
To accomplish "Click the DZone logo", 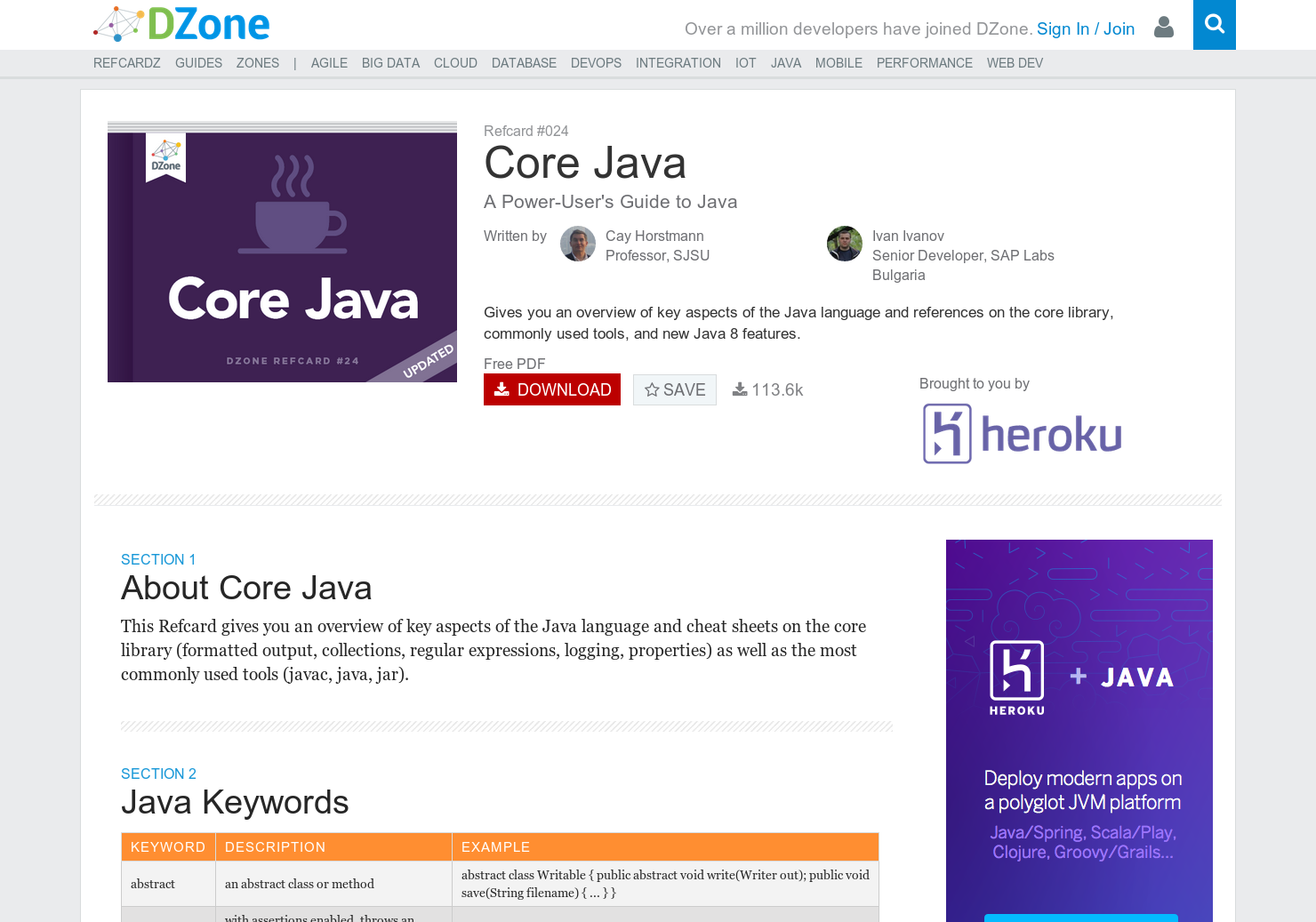I will pyautogui.click(x=181, y=24).
